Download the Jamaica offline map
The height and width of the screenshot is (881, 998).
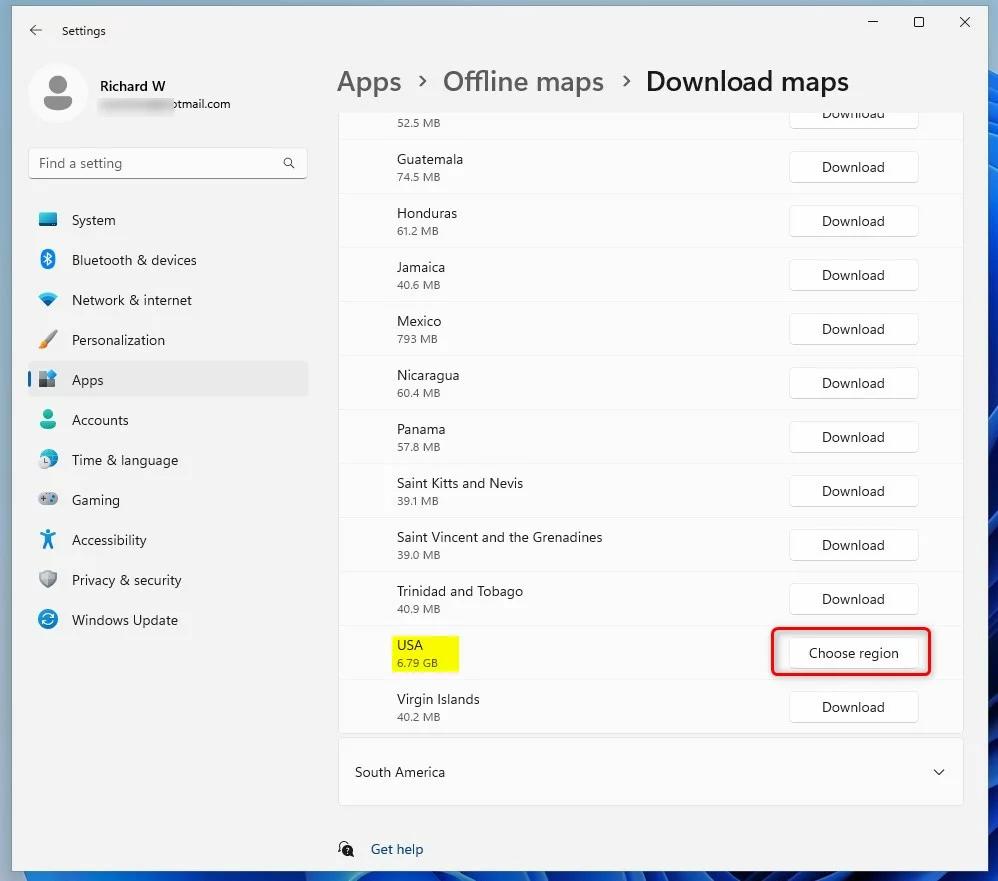(x=853, y=275)
